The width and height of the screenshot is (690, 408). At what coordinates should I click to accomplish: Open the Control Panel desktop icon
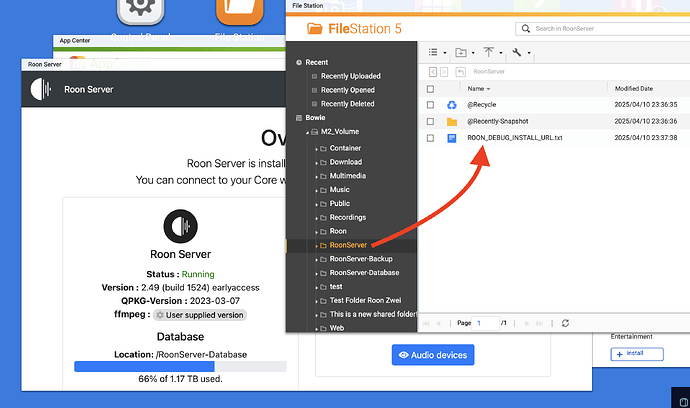140,11
